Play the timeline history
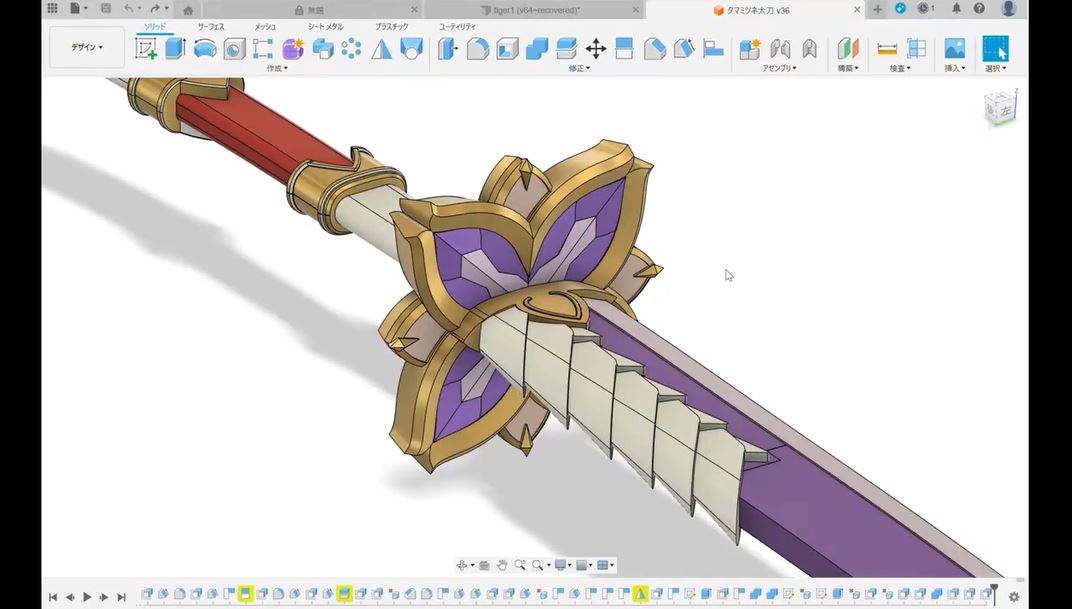Image resolution: width=1072 pixels, height=609 pixels. coord(87,597)
